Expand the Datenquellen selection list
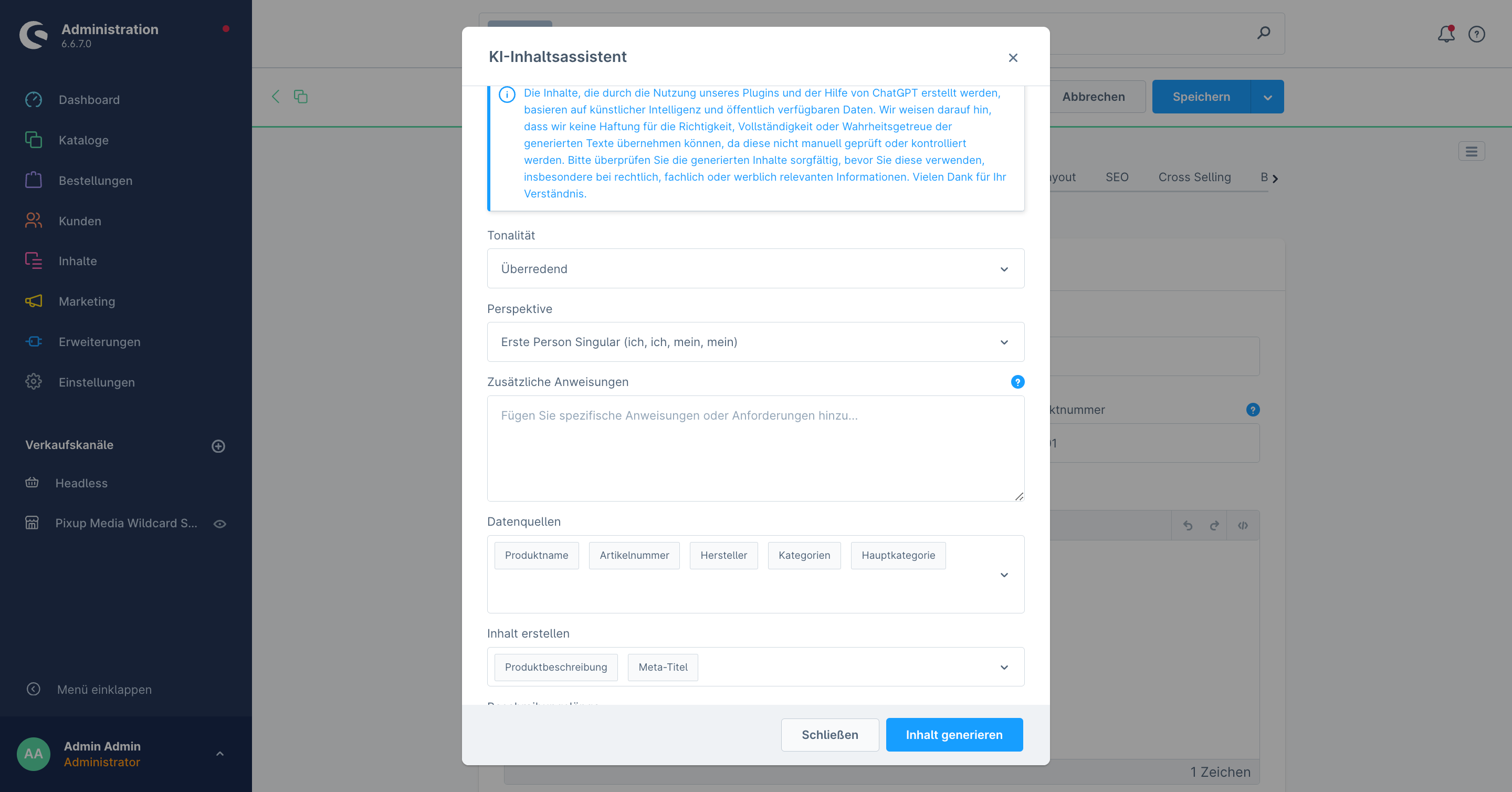 click(x=1004, y=575)
